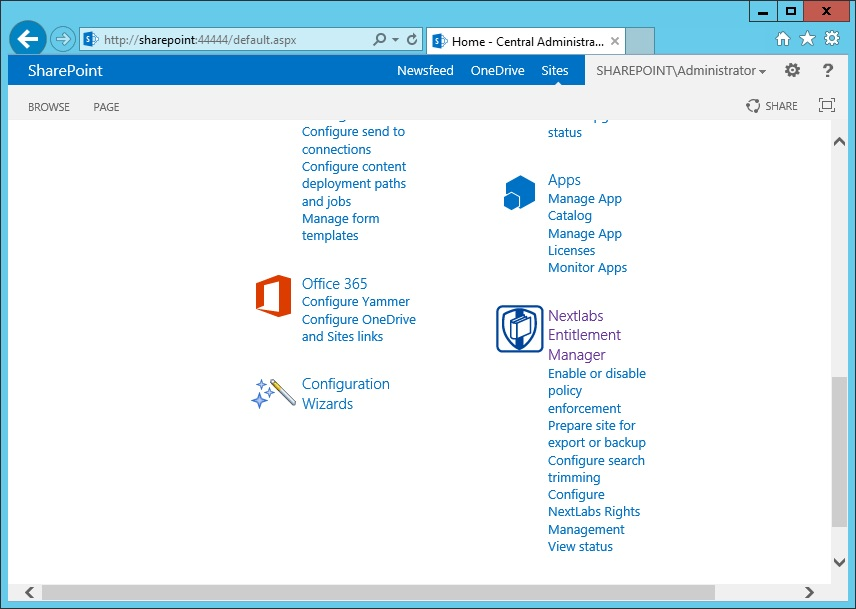Click Configure search trimming link
Image resolution: width=856 pixels, height=609 pixels.
tap(596, 469)
